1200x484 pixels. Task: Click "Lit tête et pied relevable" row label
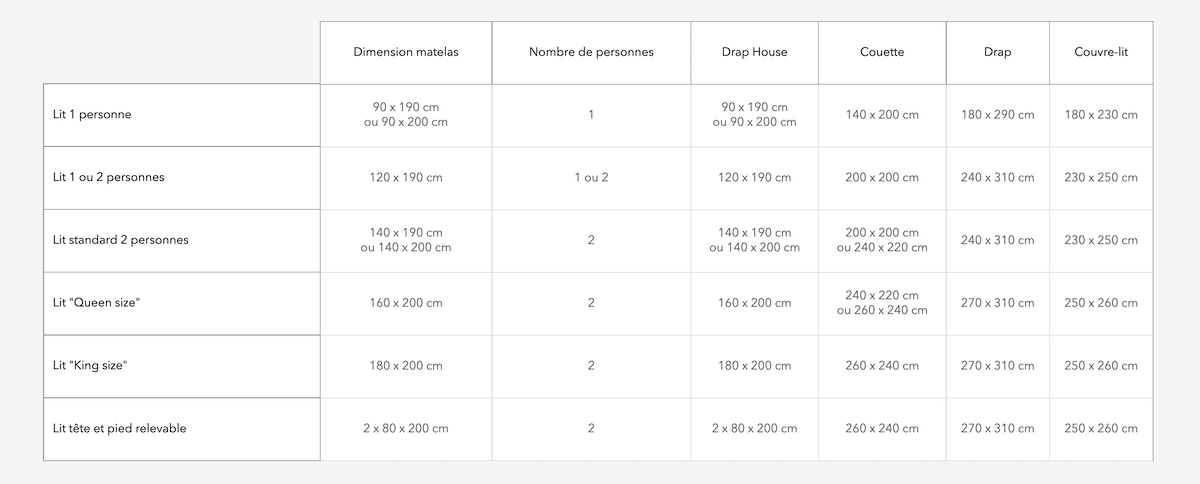tap(120, 428)
